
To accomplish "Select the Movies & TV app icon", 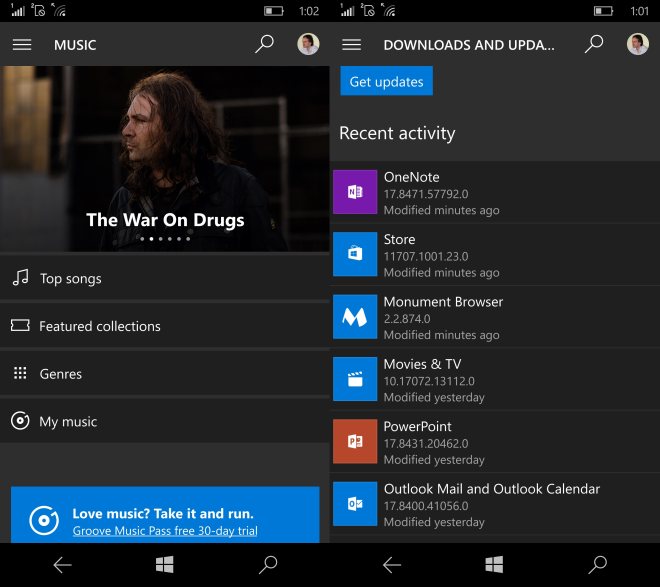I will tap(355, 379).
